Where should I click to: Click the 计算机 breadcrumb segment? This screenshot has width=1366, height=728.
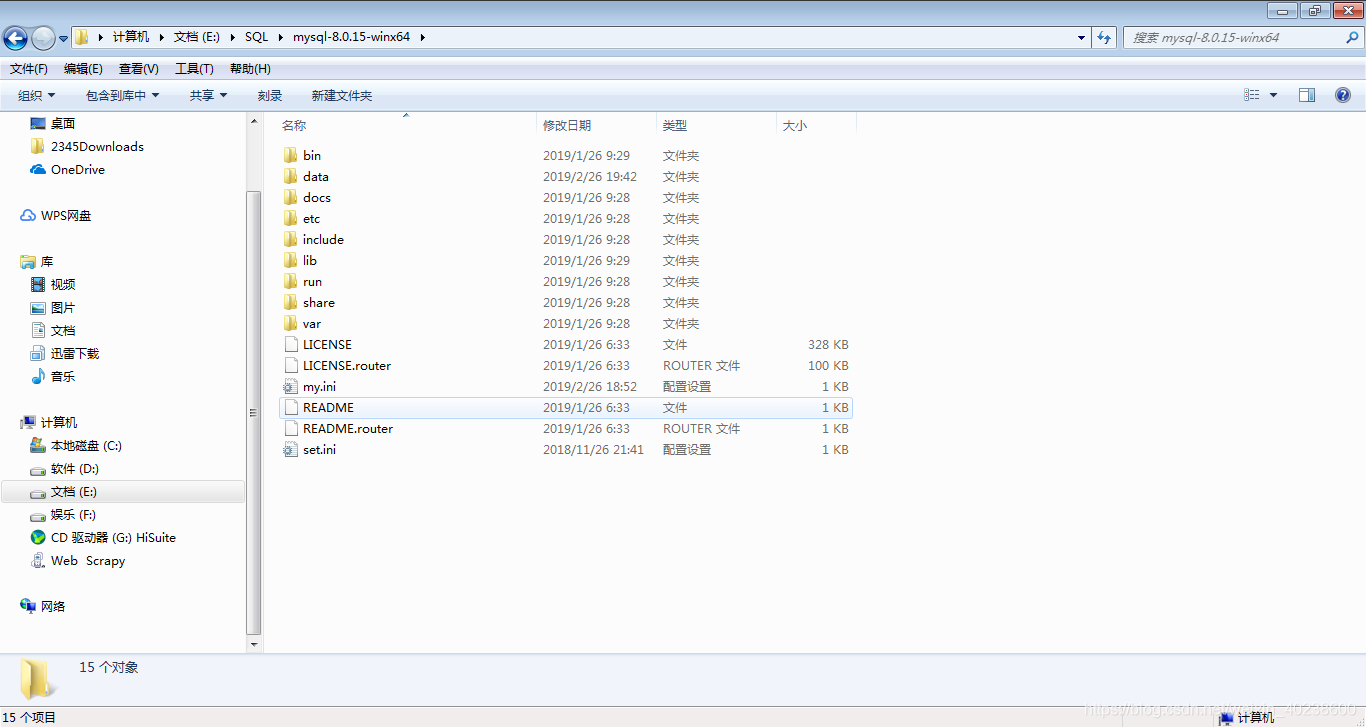point(131,37)
